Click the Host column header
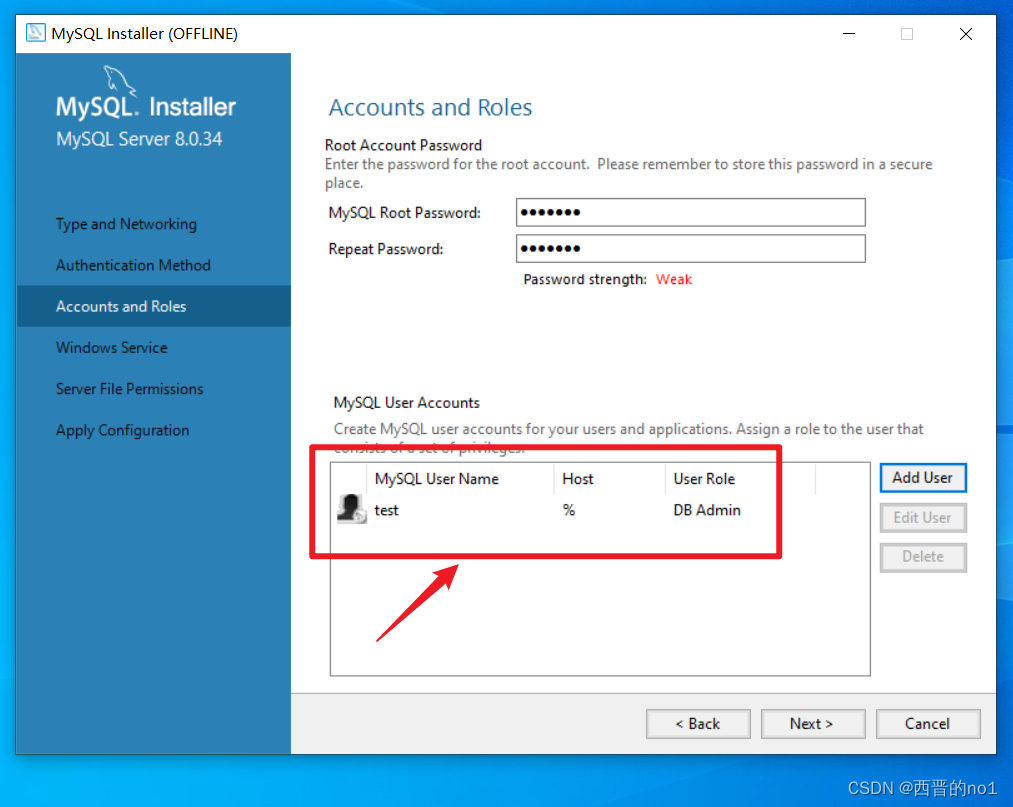The width and height of the screenshot is (1013, 807). click(x=609, y=479)
